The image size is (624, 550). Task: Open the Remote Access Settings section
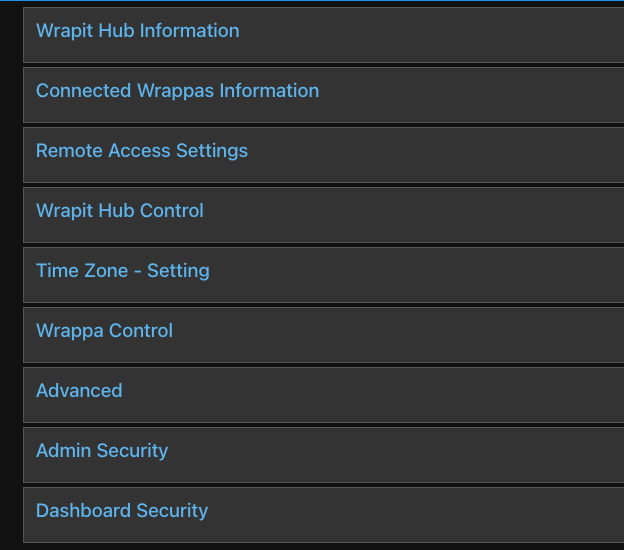point(142,151)
